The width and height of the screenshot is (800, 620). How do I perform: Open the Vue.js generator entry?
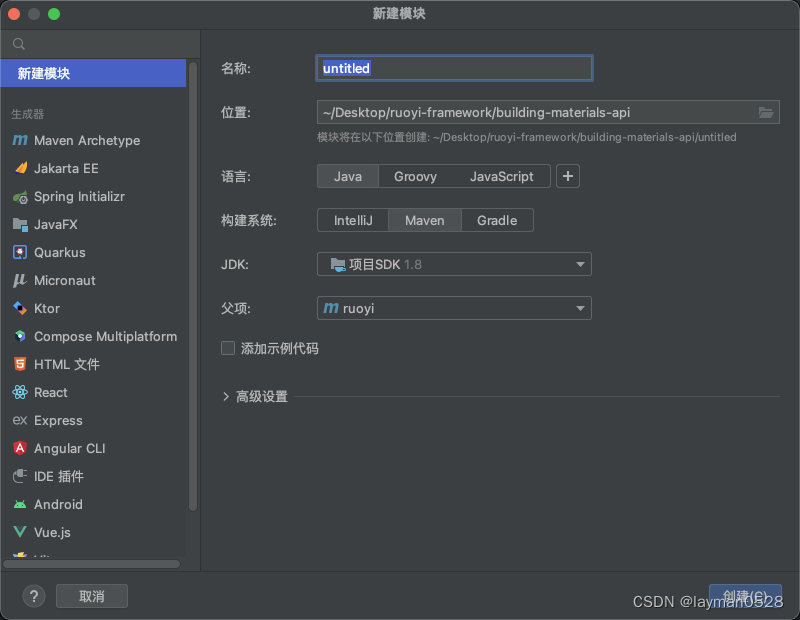click(x=93, y=532)
